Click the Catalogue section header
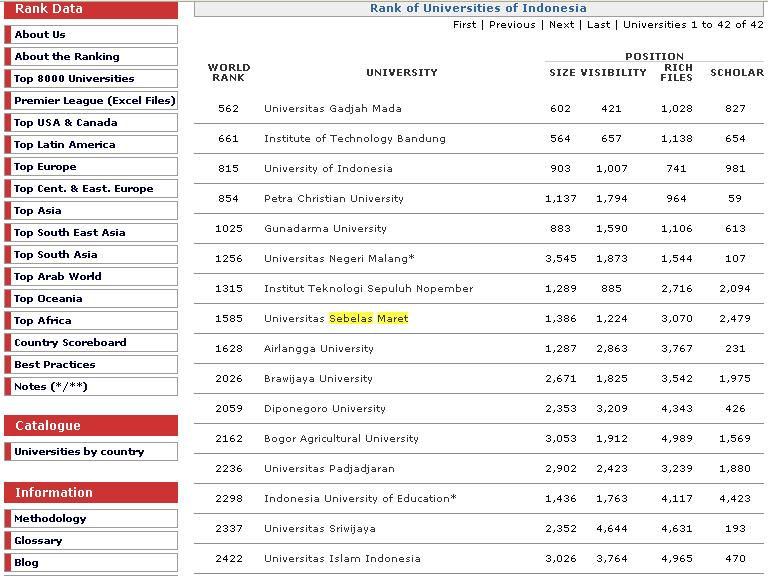The image size is (768, 576). (91, 426)
